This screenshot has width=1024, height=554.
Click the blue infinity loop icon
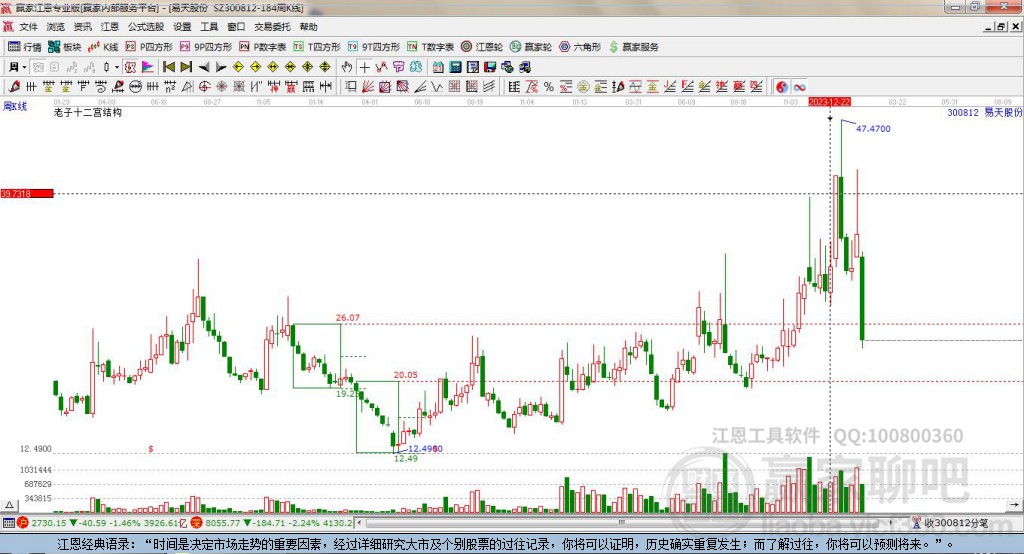[799, 86]
